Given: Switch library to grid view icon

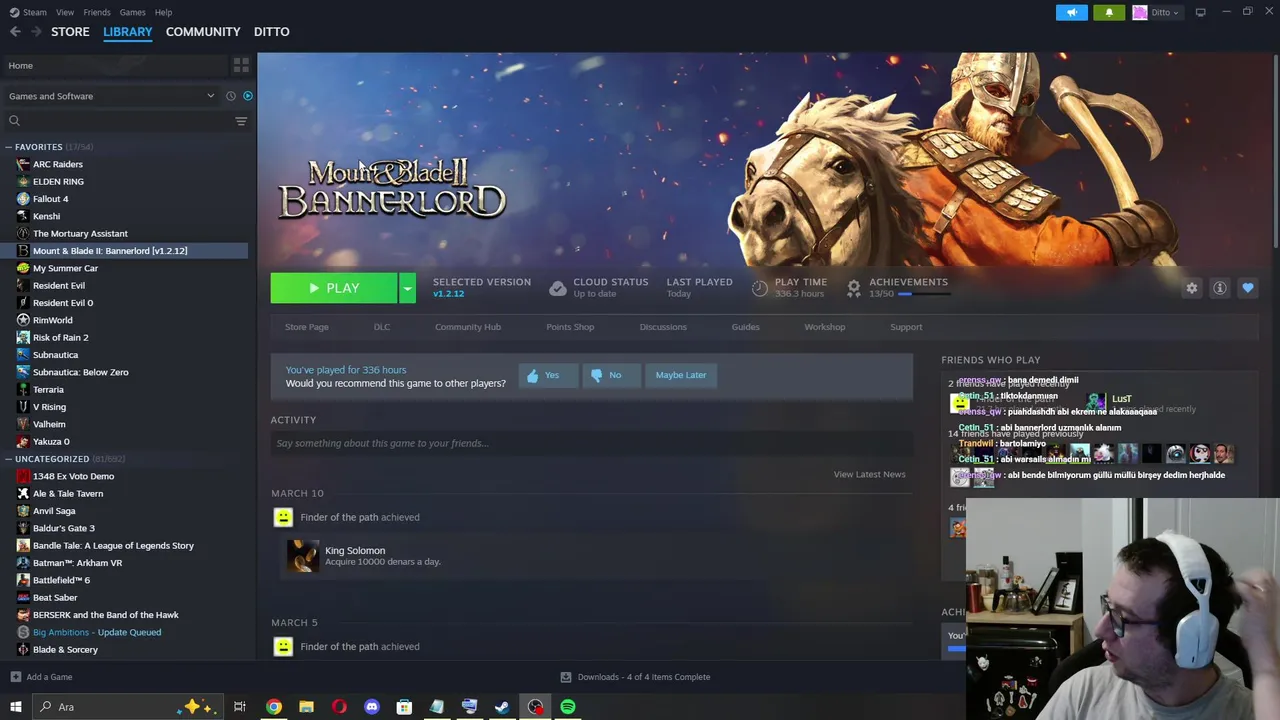Looking at the screenshot, I should pyautogui.click(x=241, y=65).
